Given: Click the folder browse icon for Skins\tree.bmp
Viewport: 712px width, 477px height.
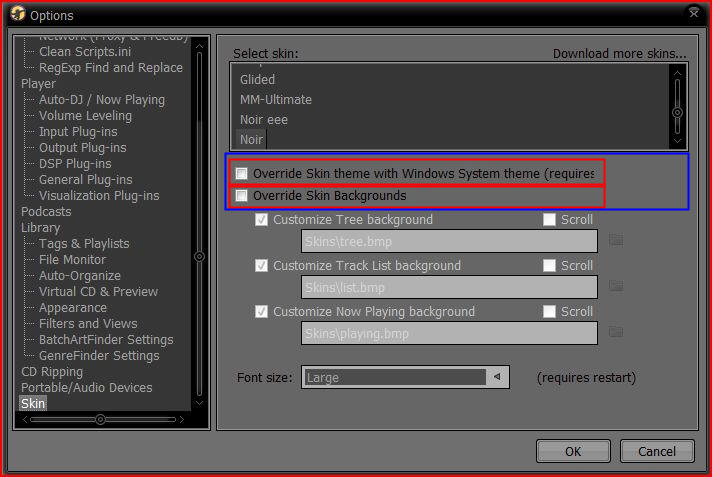Looking at the screenshot, I should point(616,240).
